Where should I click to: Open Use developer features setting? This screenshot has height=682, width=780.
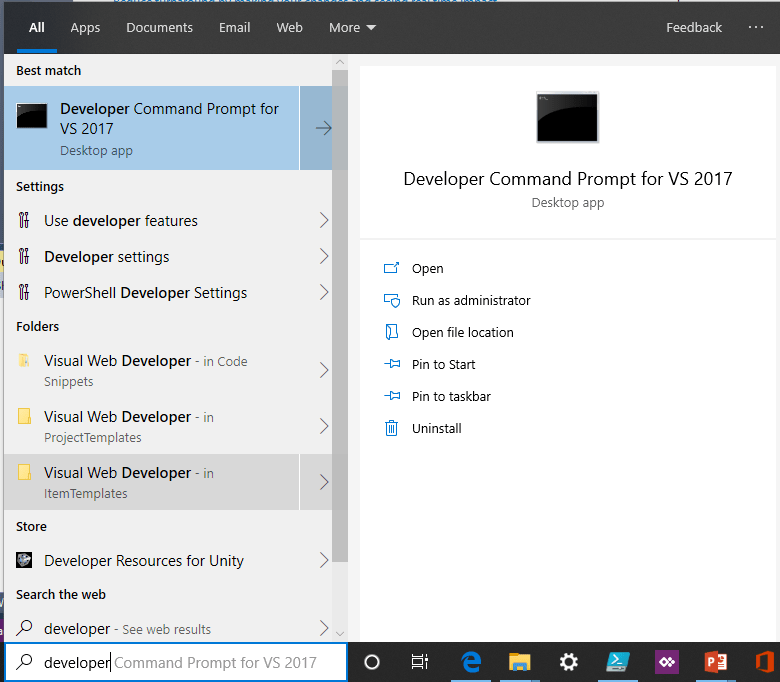click(168, 220)
